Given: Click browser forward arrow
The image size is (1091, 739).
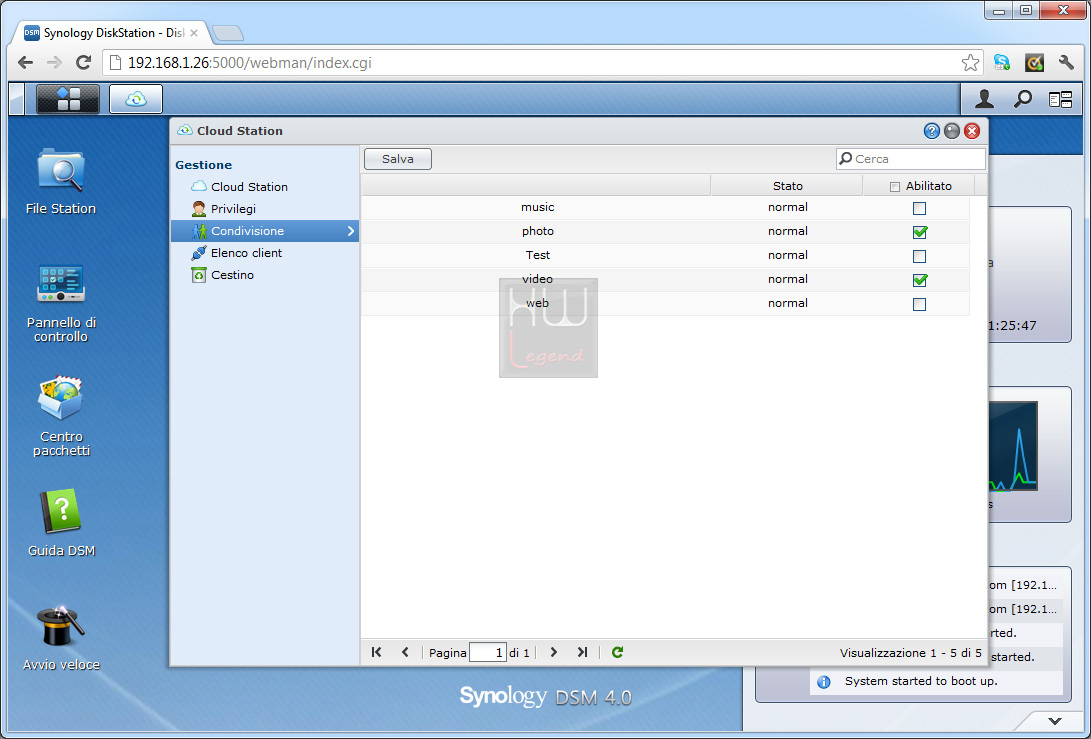Looking at the screenshot, I should pos(54,63).
